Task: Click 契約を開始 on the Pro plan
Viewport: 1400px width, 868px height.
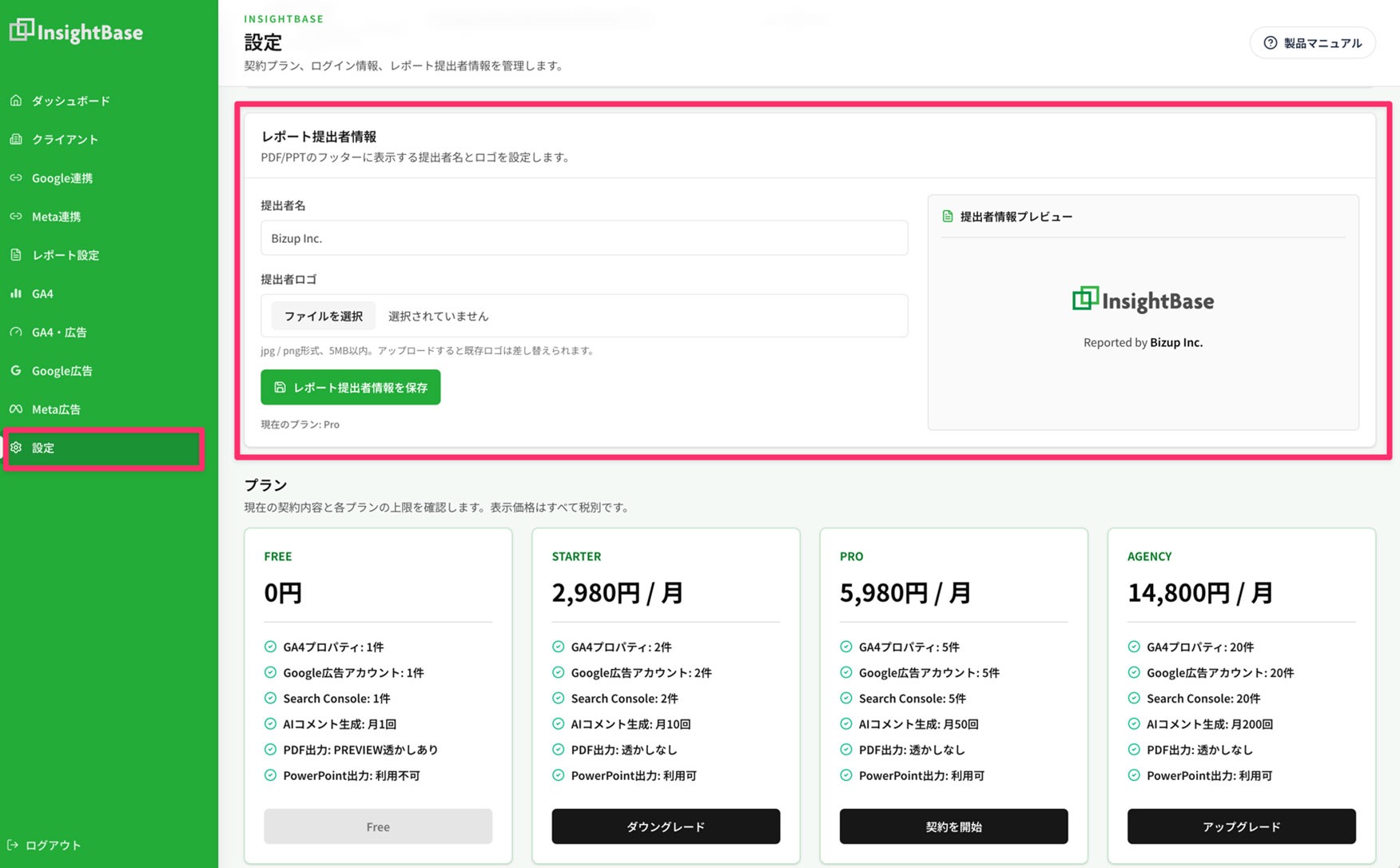Action: 953,826
